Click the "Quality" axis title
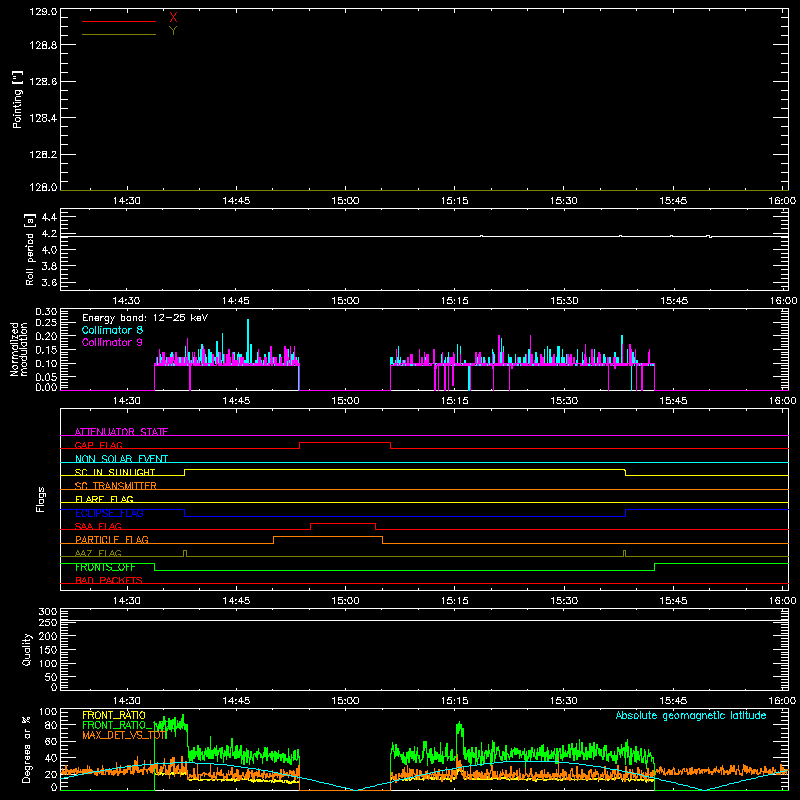This screenshot has height=800, width=800. click(27, 649)
